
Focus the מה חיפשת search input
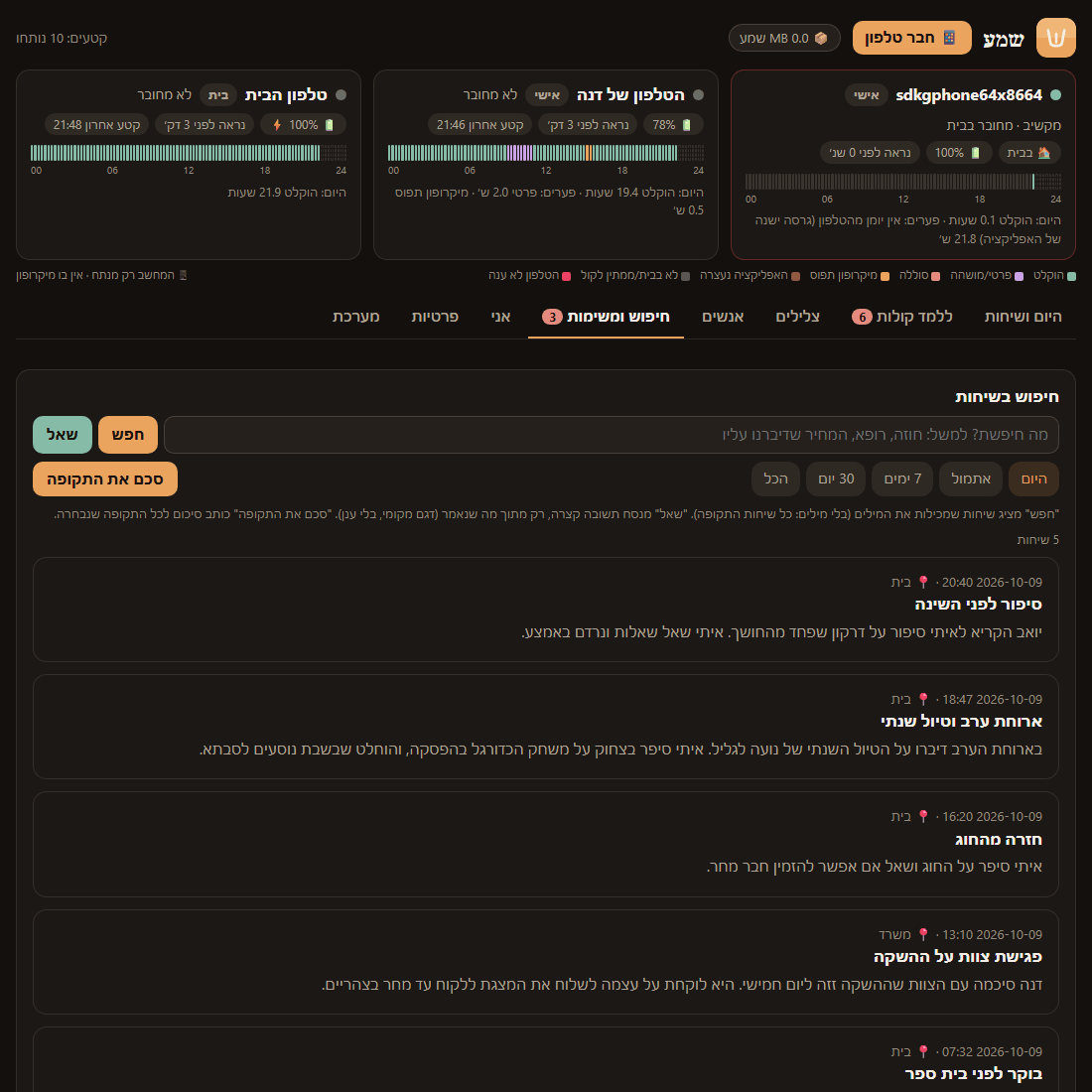(x=612, y=435)
